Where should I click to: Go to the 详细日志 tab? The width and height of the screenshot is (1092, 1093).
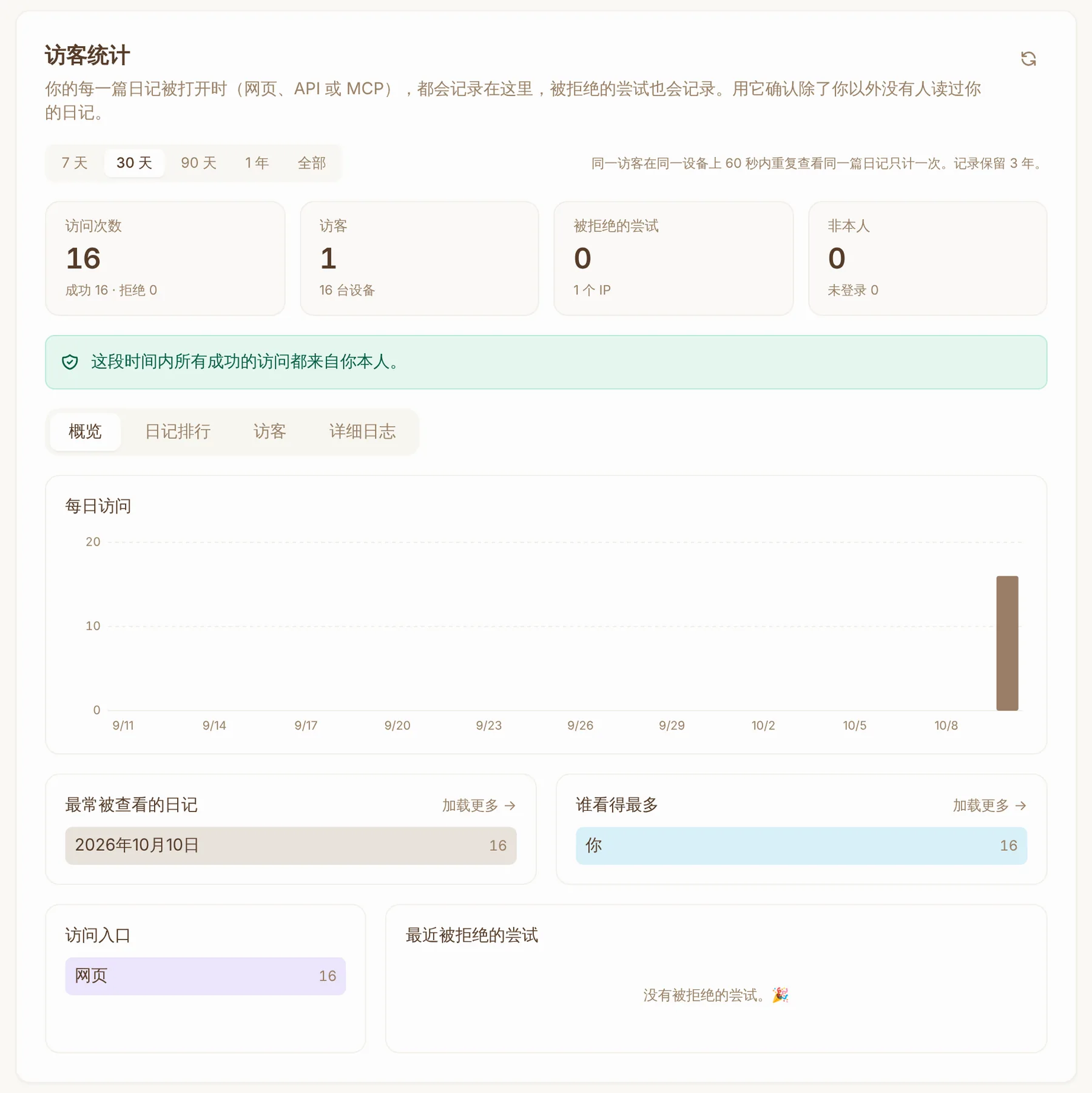362,431
